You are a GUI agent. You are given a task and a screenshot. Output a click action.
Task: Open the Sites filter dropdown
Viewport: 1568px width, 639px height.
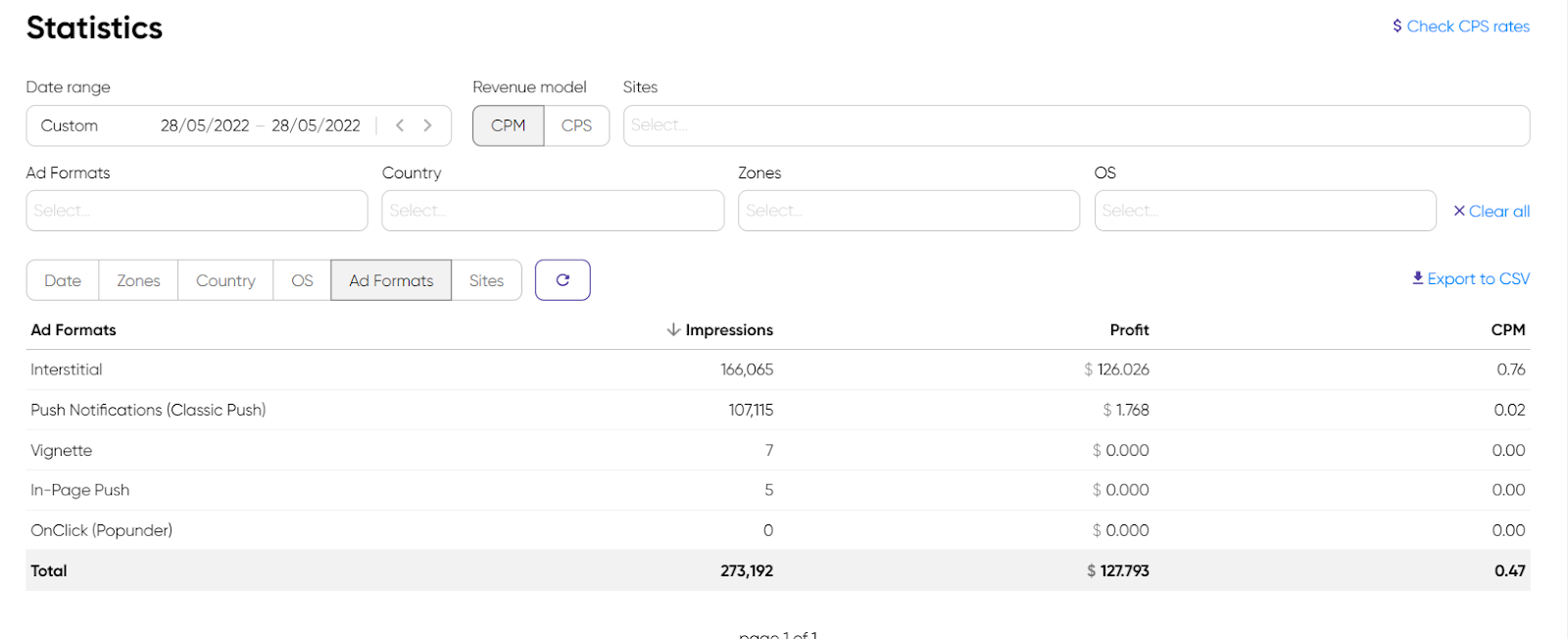coord(1075,125)
